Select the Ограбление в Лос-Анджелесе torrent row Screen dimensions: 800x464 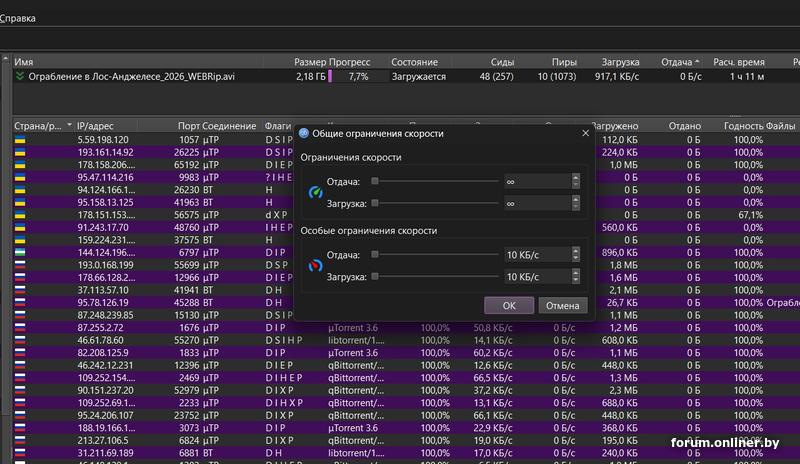(x=130, y=76)
